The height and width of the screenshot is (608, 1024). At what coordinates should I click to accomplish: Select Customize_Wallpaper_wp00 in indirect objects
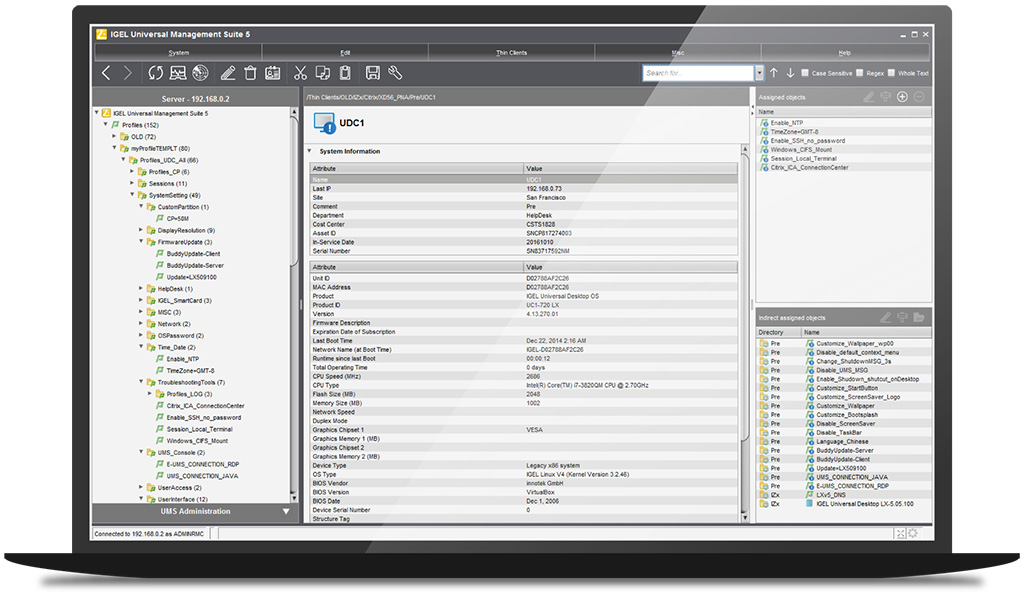tap(854, 344)
